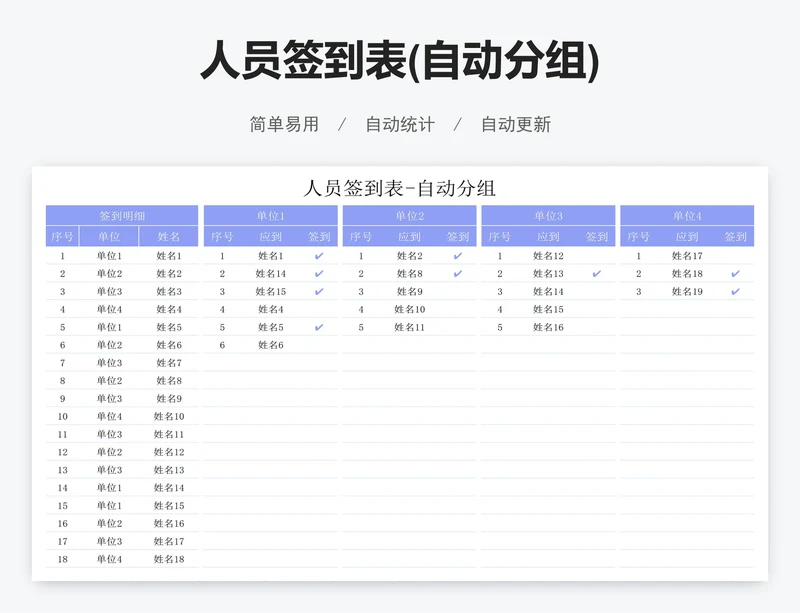Select the 签到明细 group header
The height and width of the screenshot is (613, 800).
coord(122,215)
